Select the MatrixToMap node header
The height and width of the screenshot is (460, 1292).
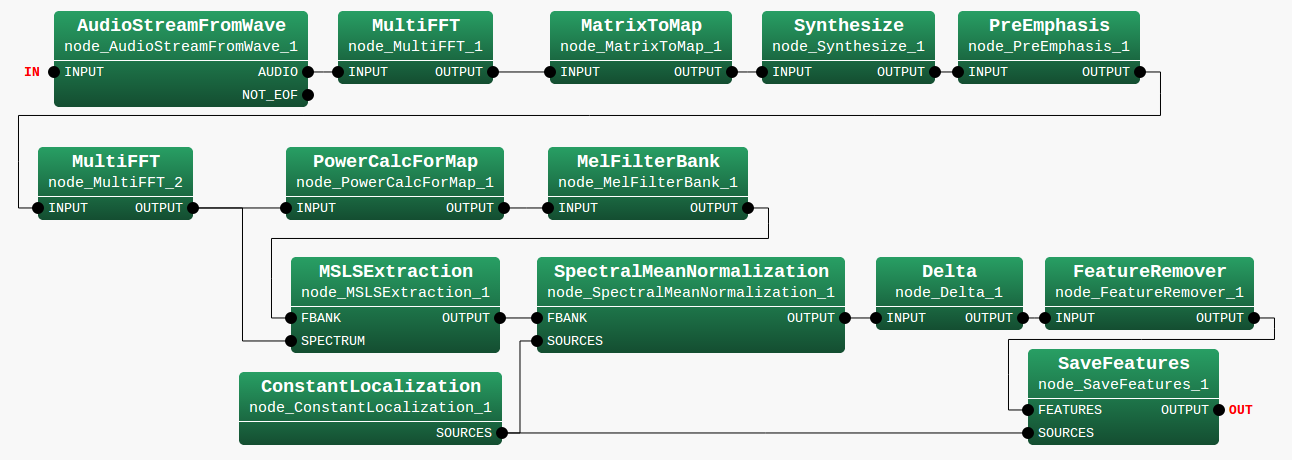pos(640,25)
